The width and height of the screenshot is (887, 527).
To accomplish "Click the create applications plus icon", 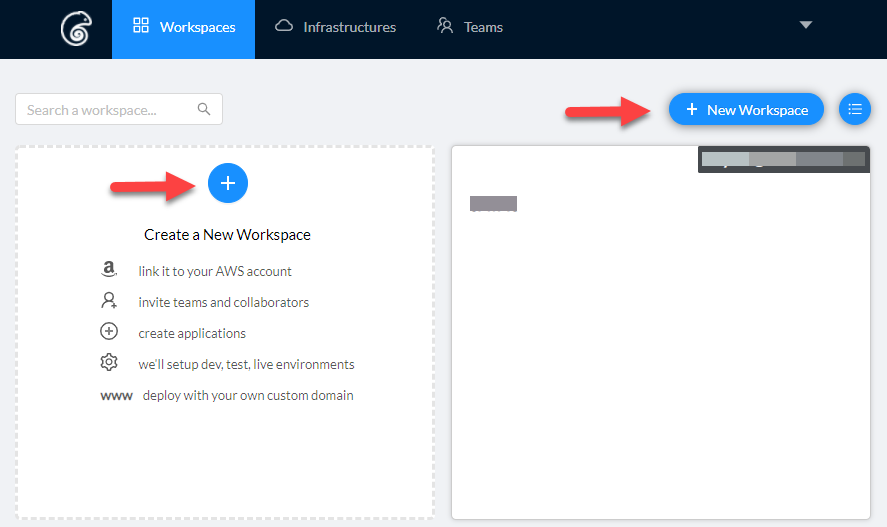I will click(110, 332).
